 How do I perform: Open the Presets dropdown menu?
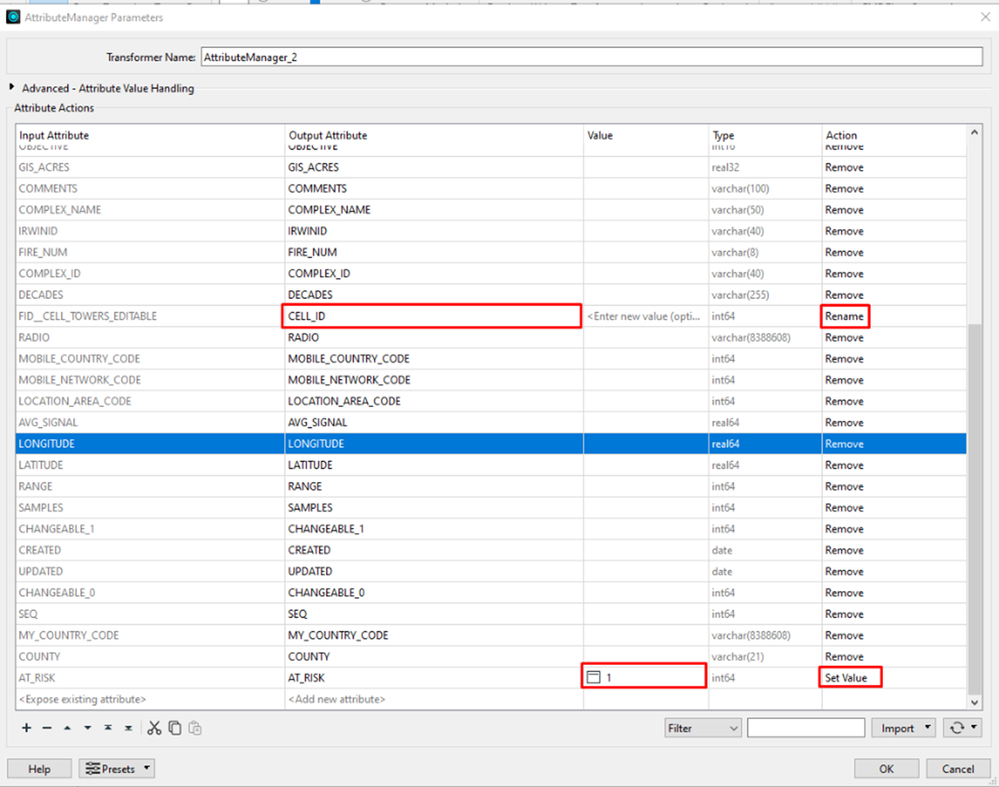tap(117, 769)
